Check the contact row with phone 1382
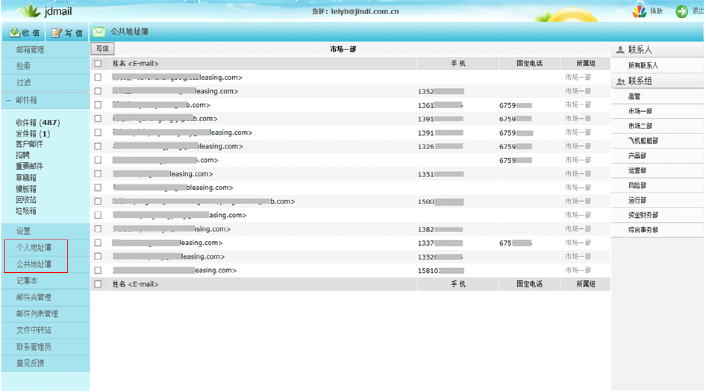 point(98,229)
